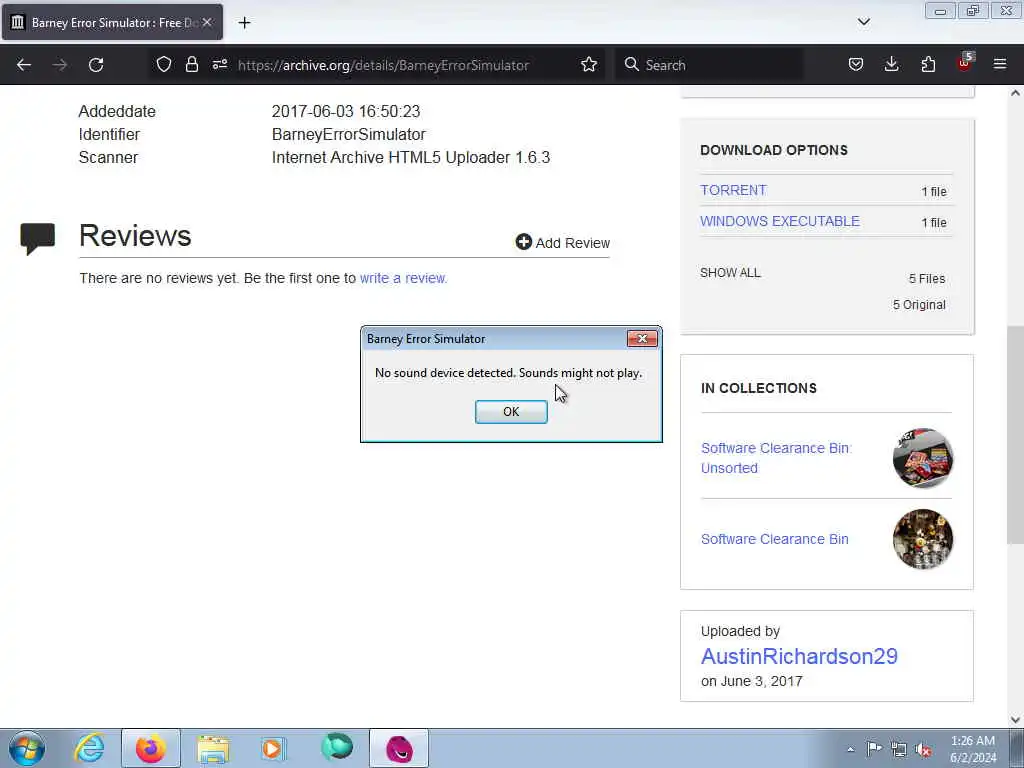
Task: Follow the write a review link
Action: (x=403, y=278)
